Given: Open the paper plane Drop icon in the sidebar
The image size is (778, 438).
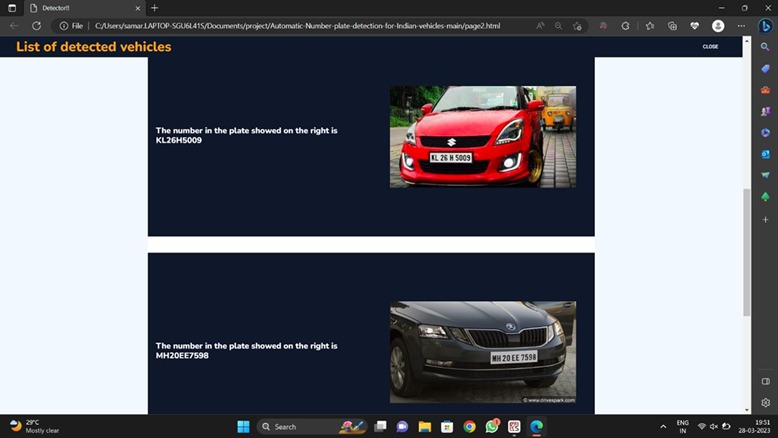Looking at the screenshot, I should 765,175.
